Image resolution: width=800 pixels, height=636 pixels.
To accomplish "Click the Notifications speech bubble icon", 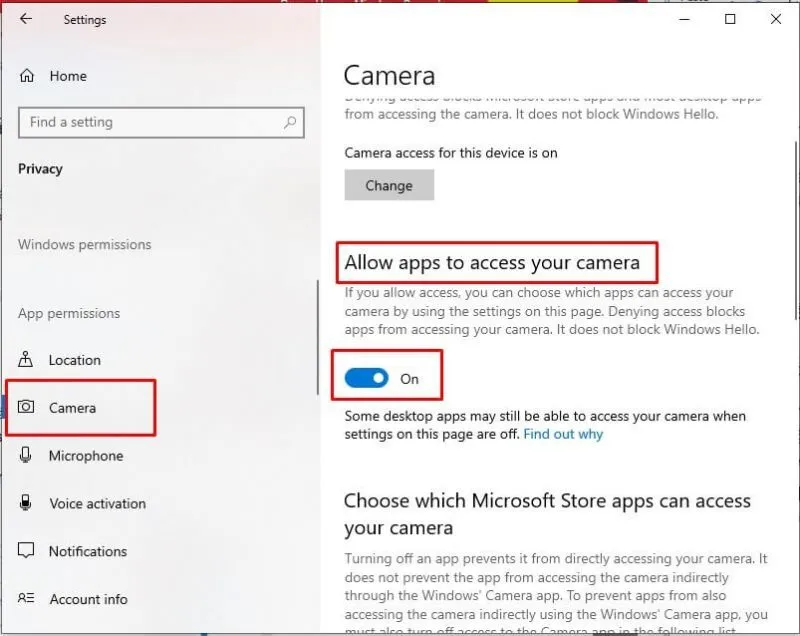I will (26, 550).
